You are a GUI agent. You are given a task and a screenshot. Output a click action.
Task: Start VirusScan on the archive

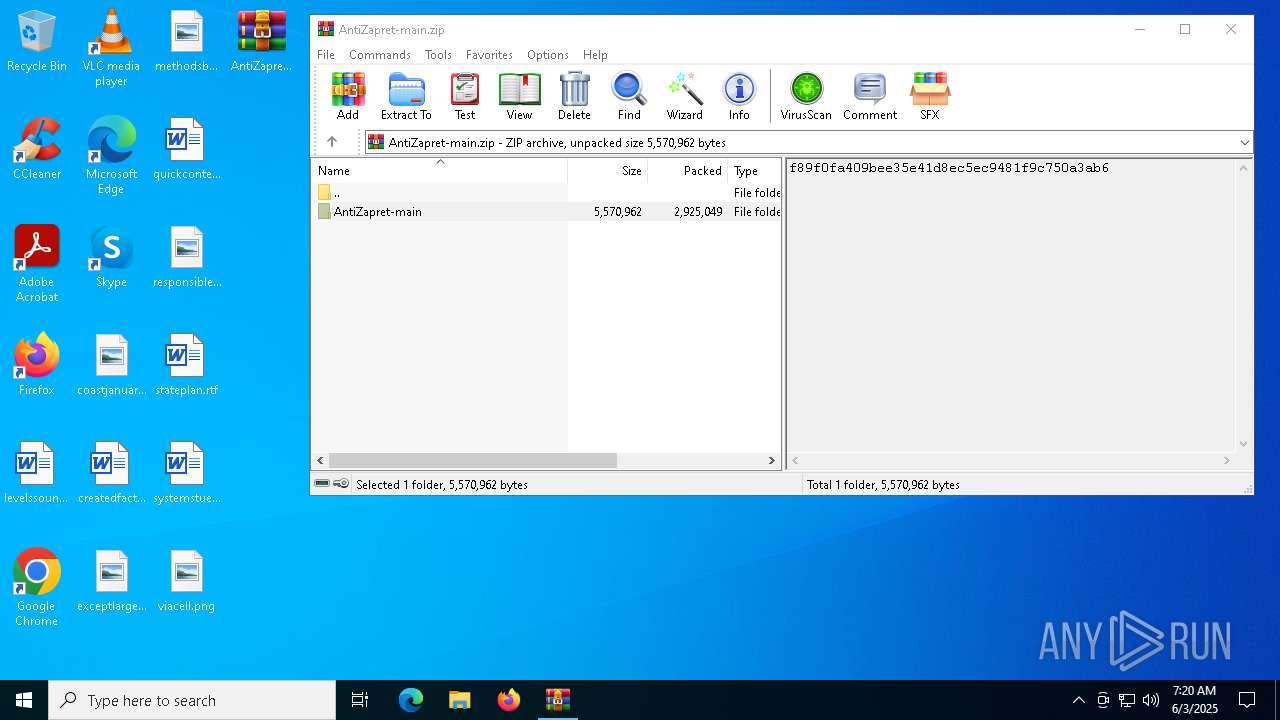pyautogui.click(x=806, y=96)
